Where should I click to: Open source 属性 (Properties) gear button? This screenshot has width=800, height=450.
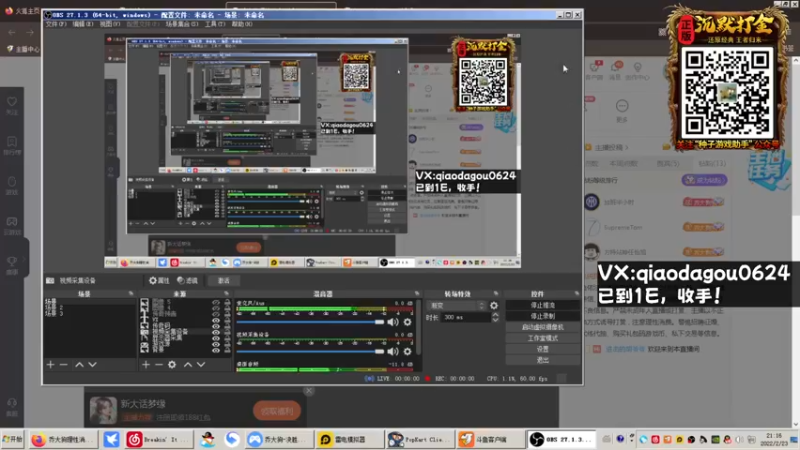click(159, 281)
